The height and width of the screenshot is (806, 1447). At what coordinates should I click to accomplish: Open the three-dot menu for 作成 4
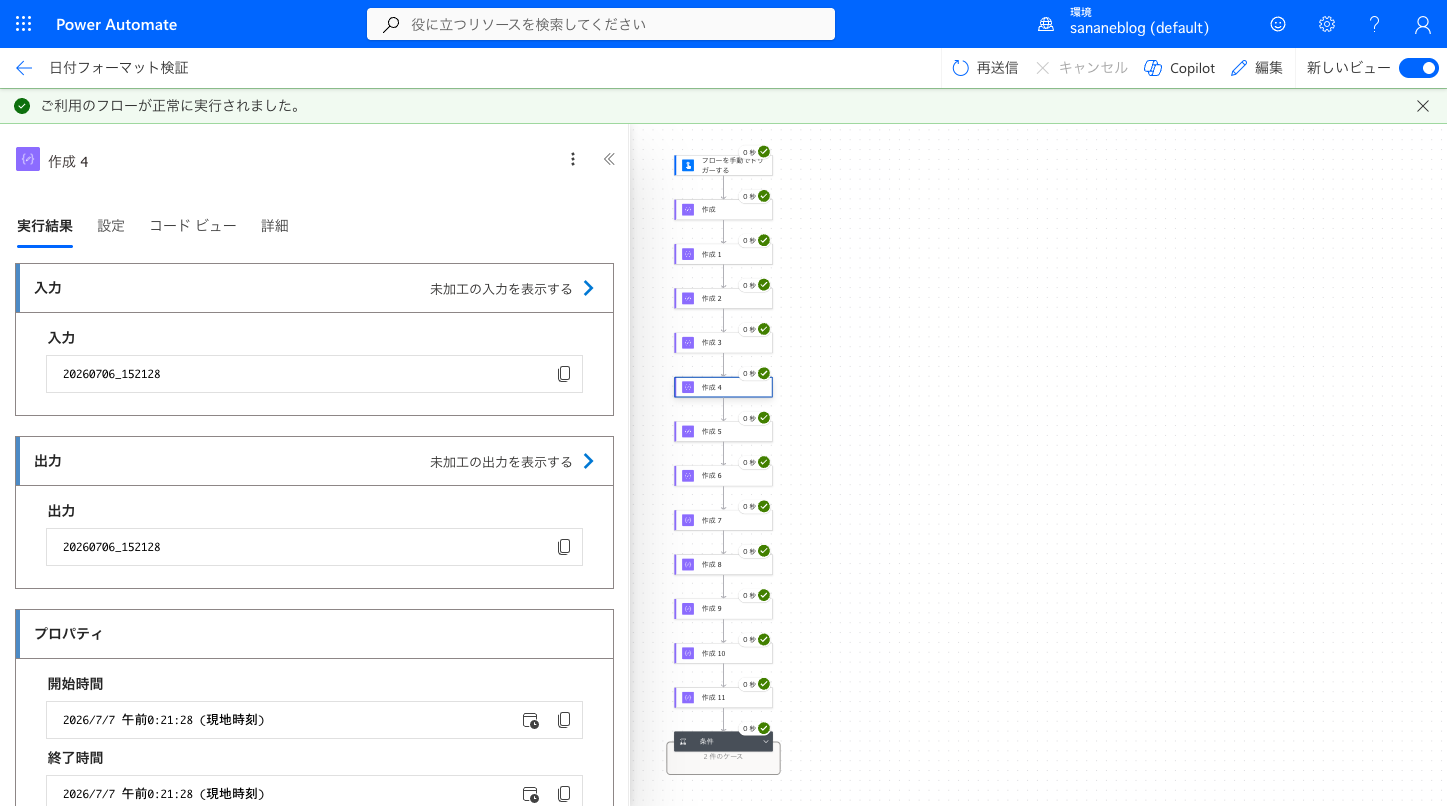click(573, 159)
